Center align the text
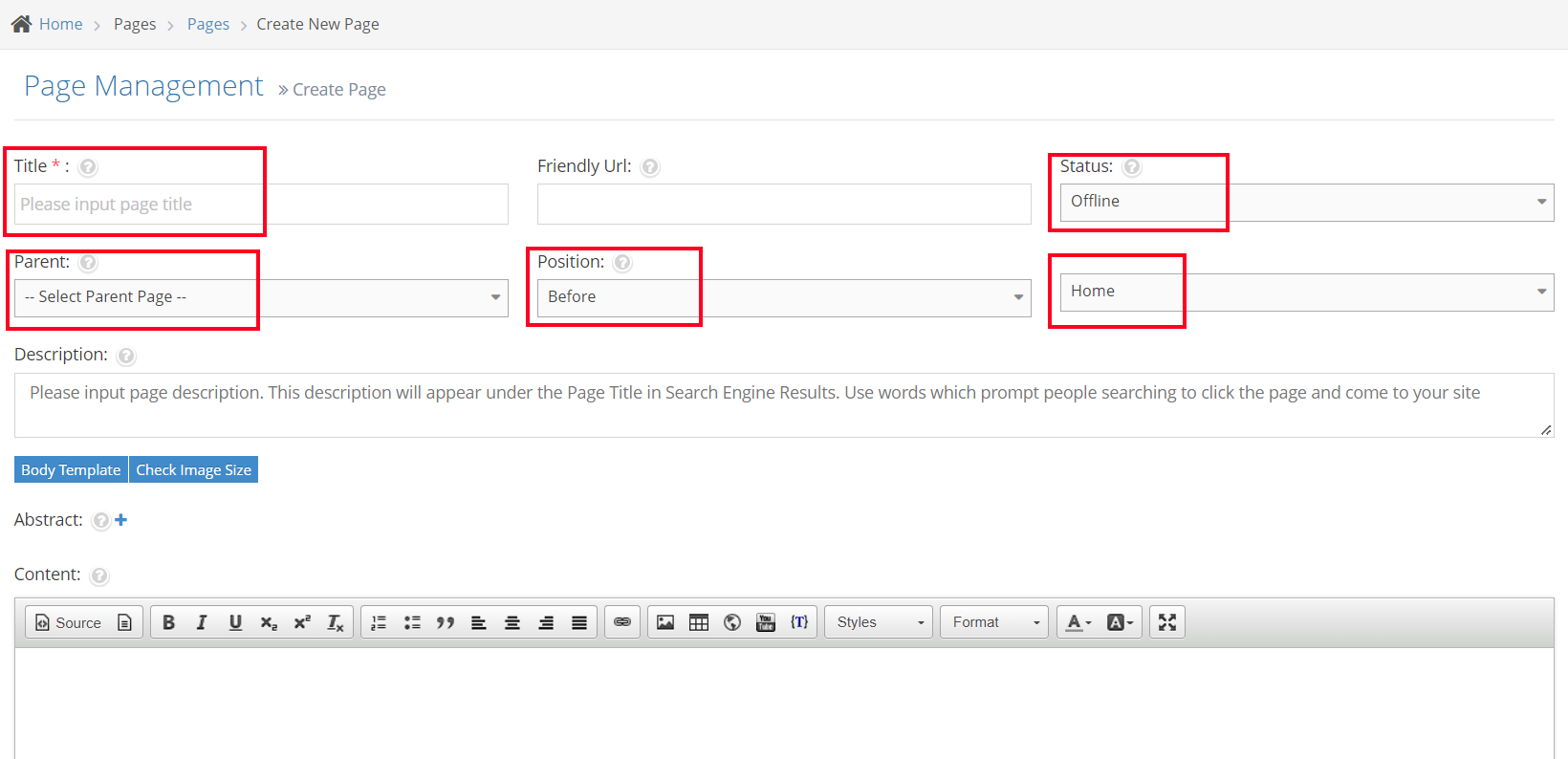The image size is (1568, 759). (x=512, y=622)
